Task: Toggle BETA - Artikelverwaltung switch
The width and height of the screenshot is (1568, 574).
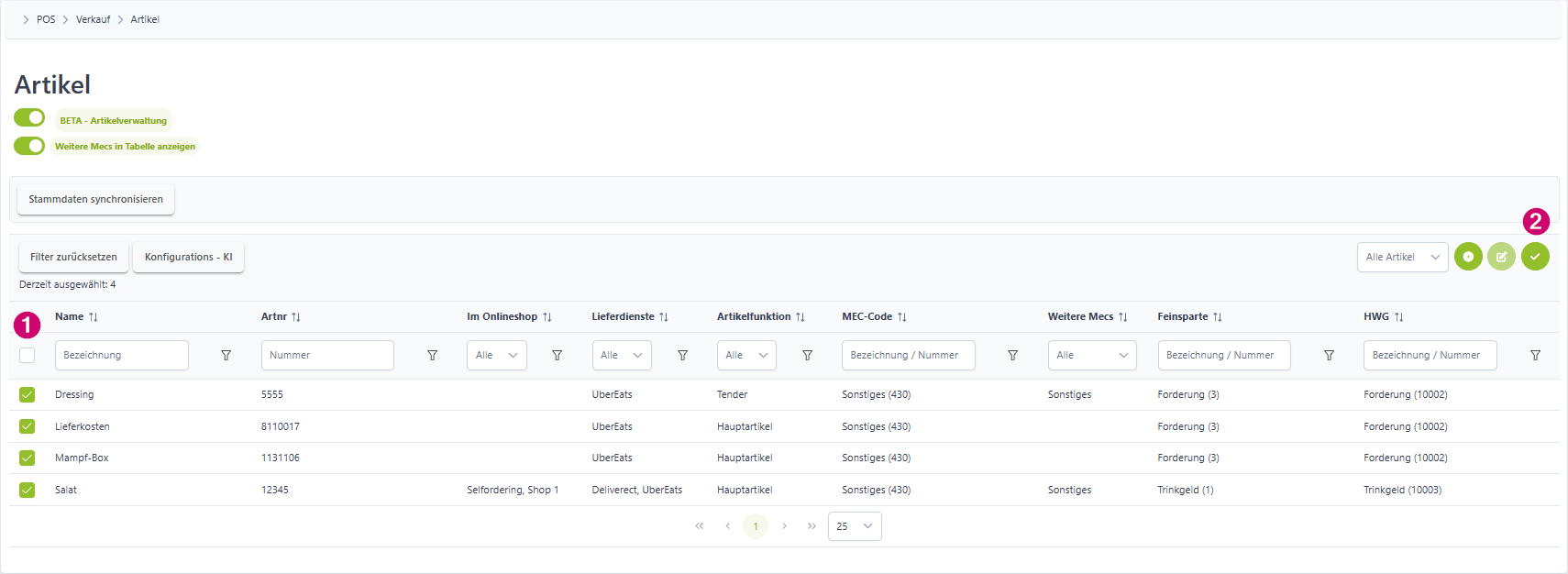Action: pyautogui.click(x=29, y=117)
